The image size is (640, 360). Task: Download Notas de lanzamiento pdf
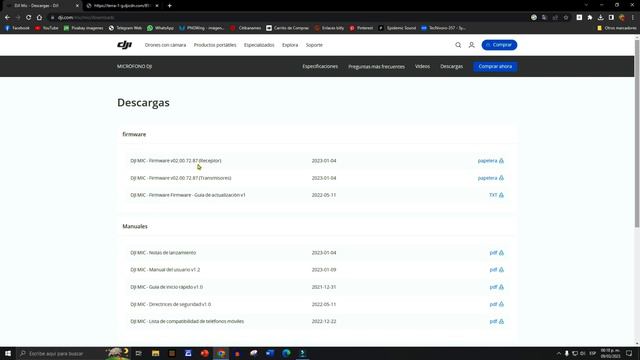497,253
